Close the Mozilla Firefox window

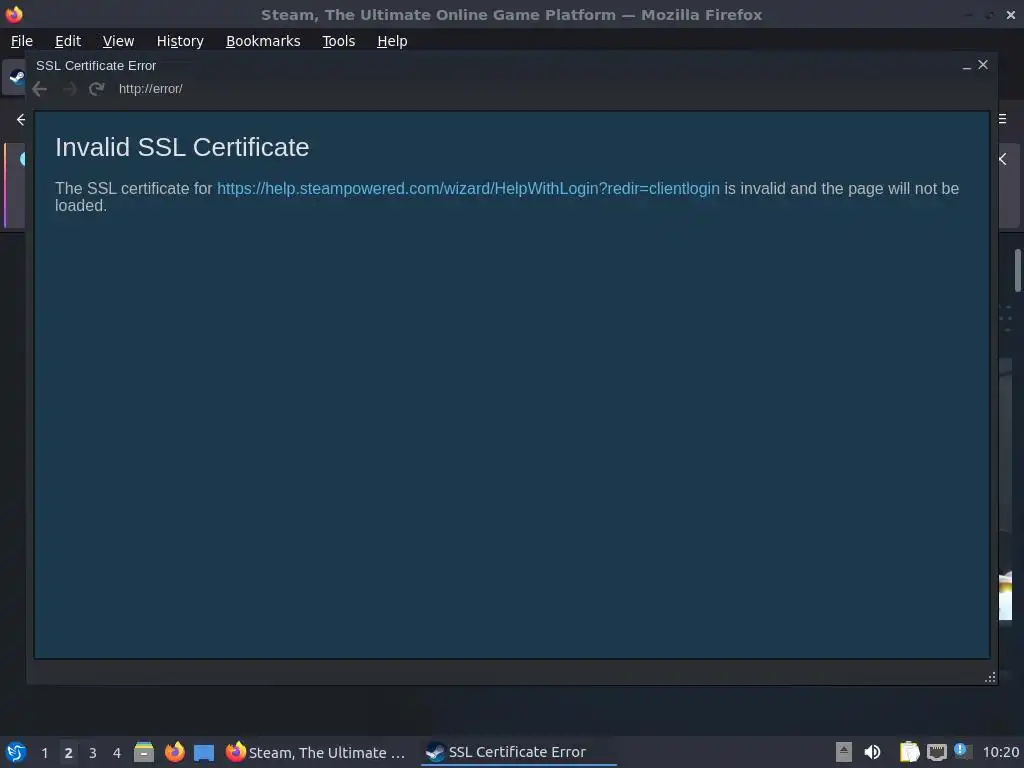coord(1011,14)
